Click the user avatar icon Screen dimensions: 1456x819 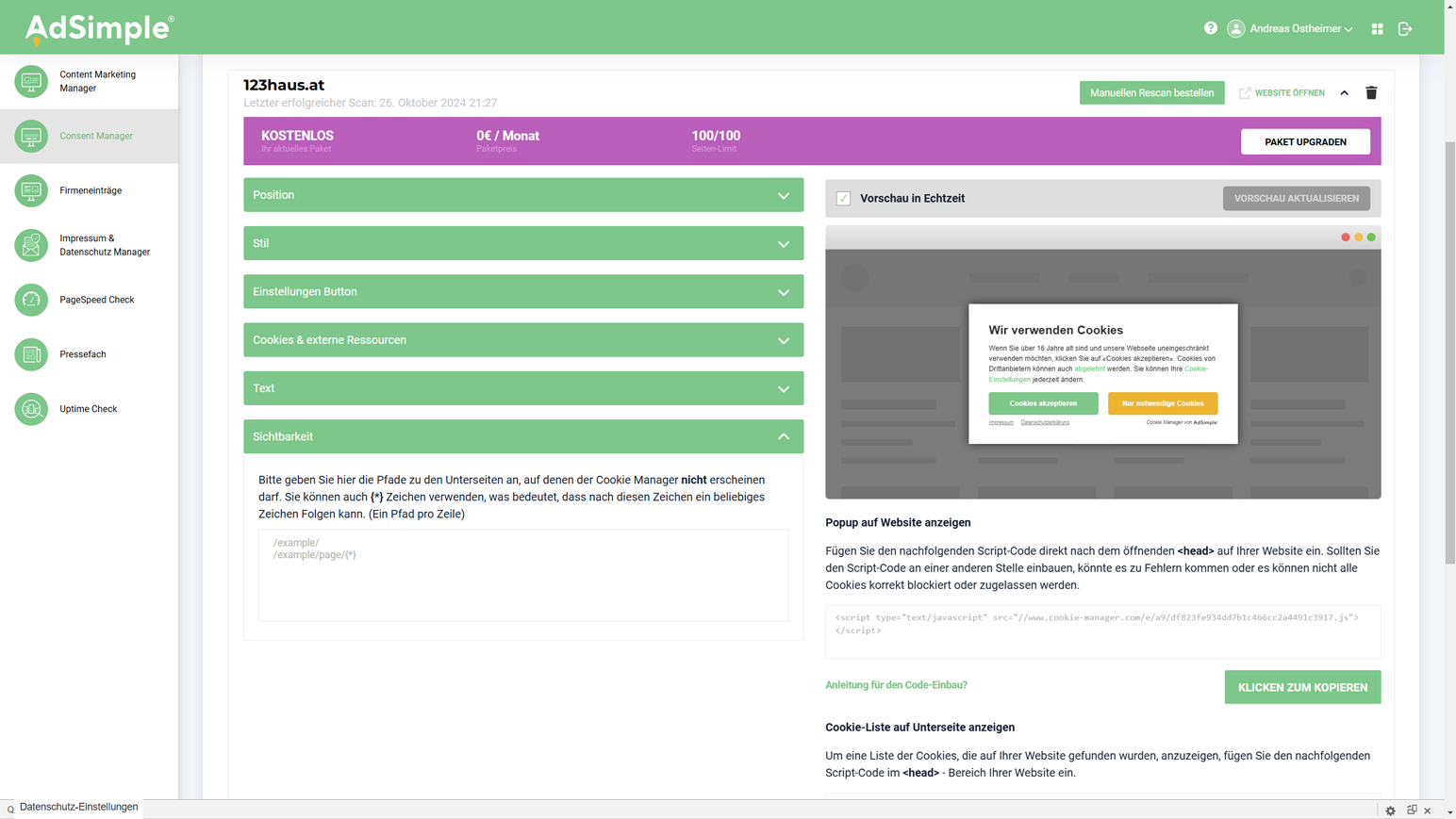(x=1236, y=29)
